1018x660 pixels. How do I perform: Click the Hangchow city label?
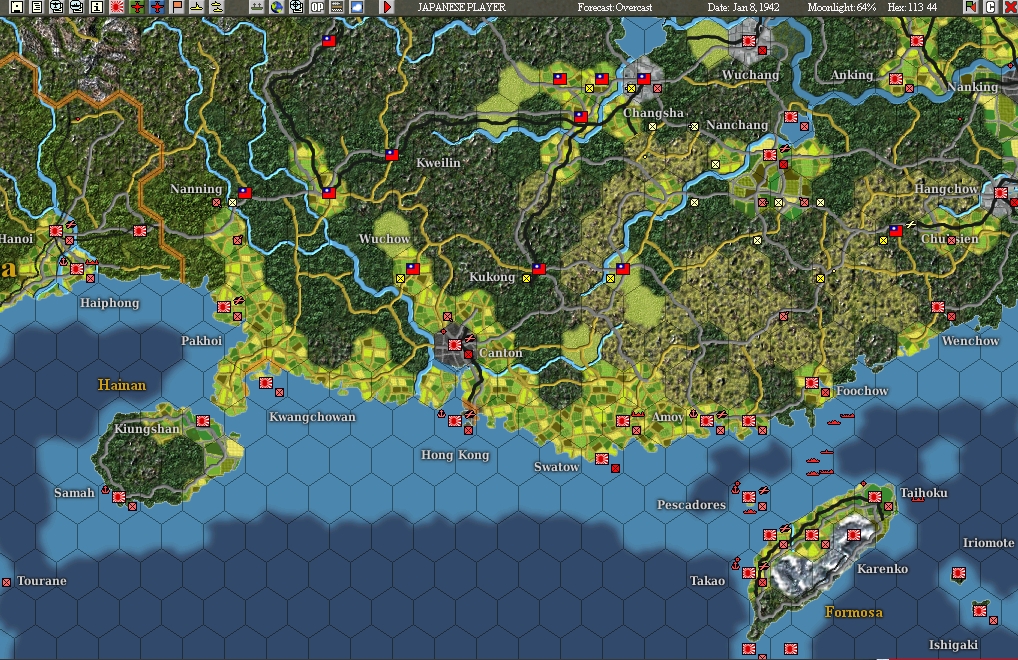click(x=946, y=189)
